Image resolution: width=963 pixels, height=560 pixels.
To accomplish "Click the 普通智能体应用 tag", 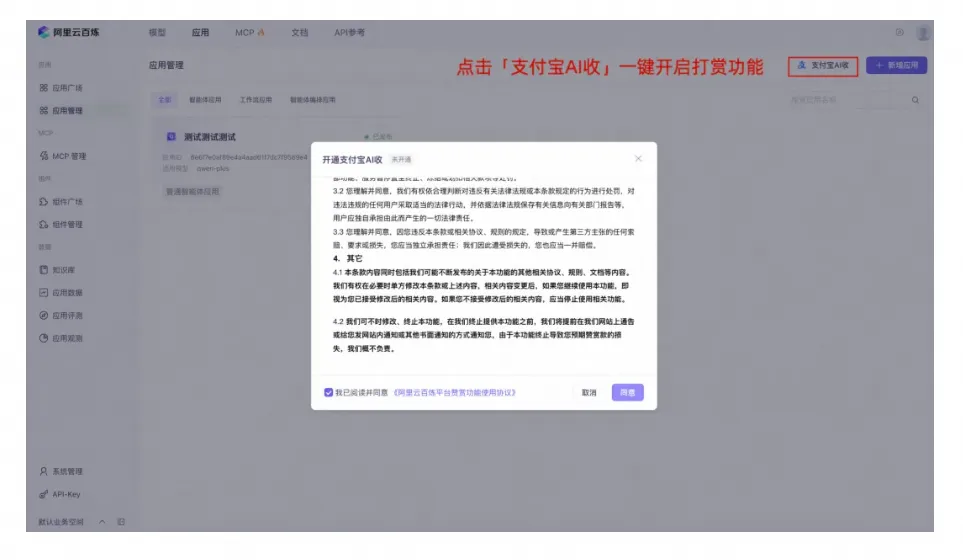I will (x=192, y=191).
